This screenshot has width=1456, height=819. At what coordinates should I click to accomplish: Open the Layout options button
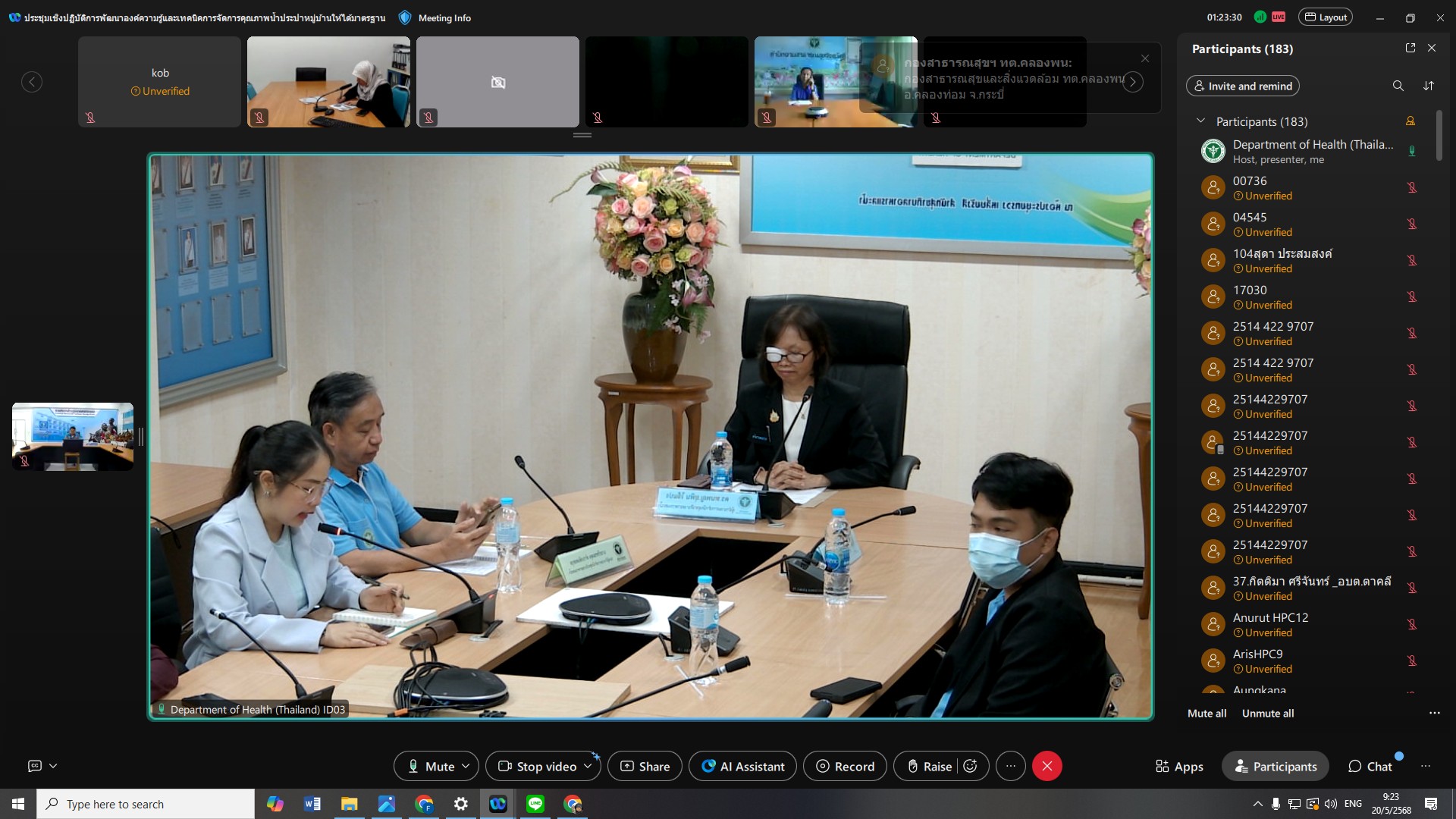point(1326,17)
